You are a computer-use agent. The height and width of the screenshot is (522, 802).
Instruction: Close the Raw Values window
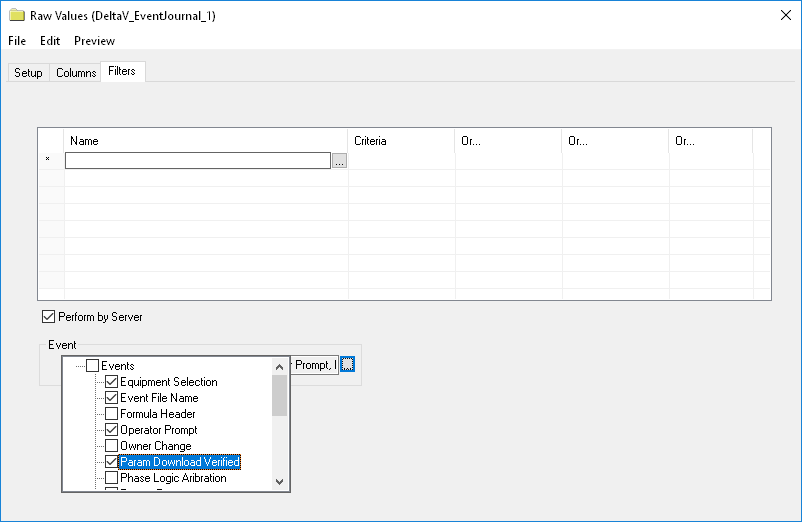coord(786,15)
